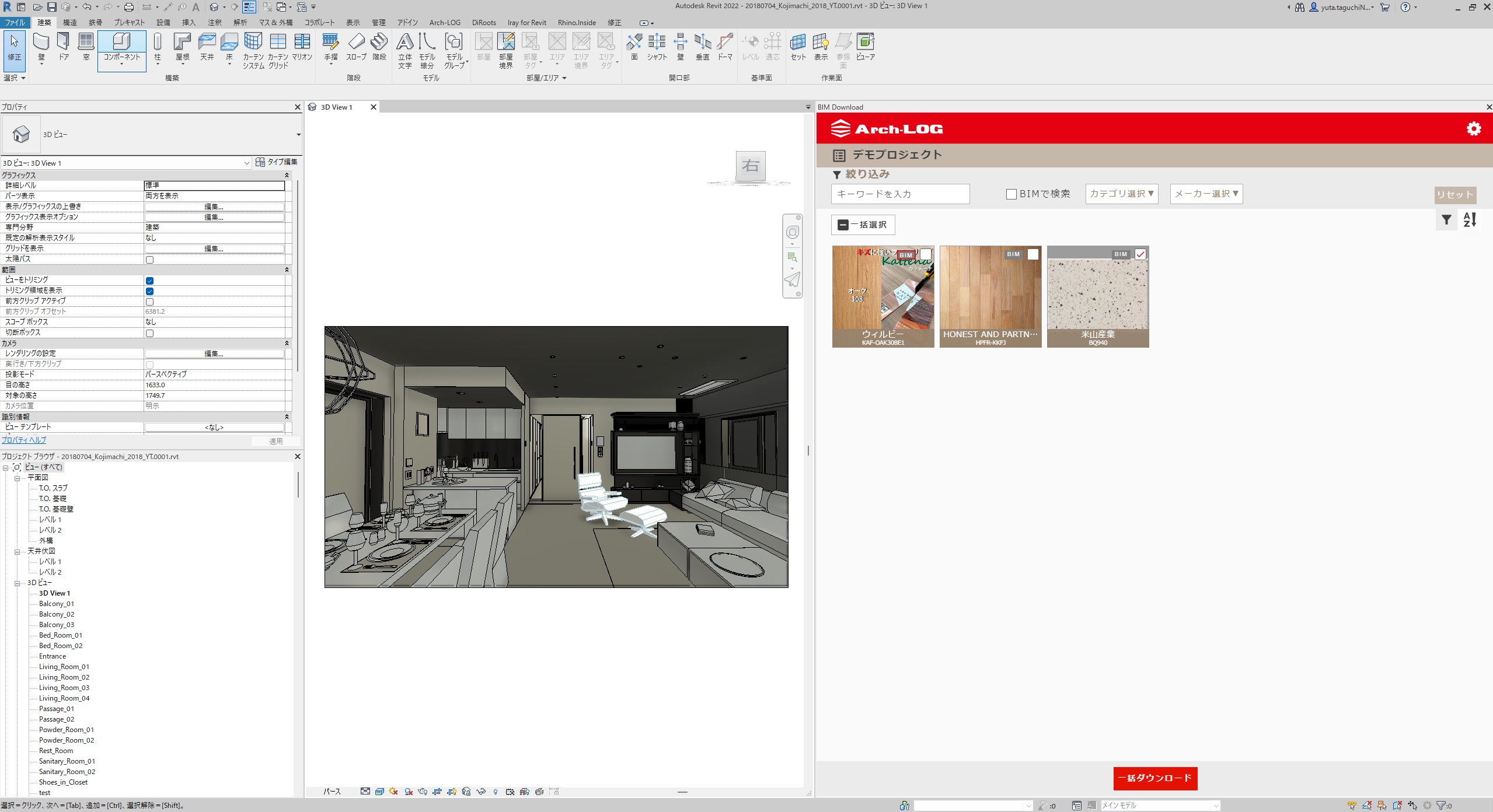Click the A-Z sort icon
Image resolution: width=1493 pixels, height=812 pixels.
(1469, 220)
